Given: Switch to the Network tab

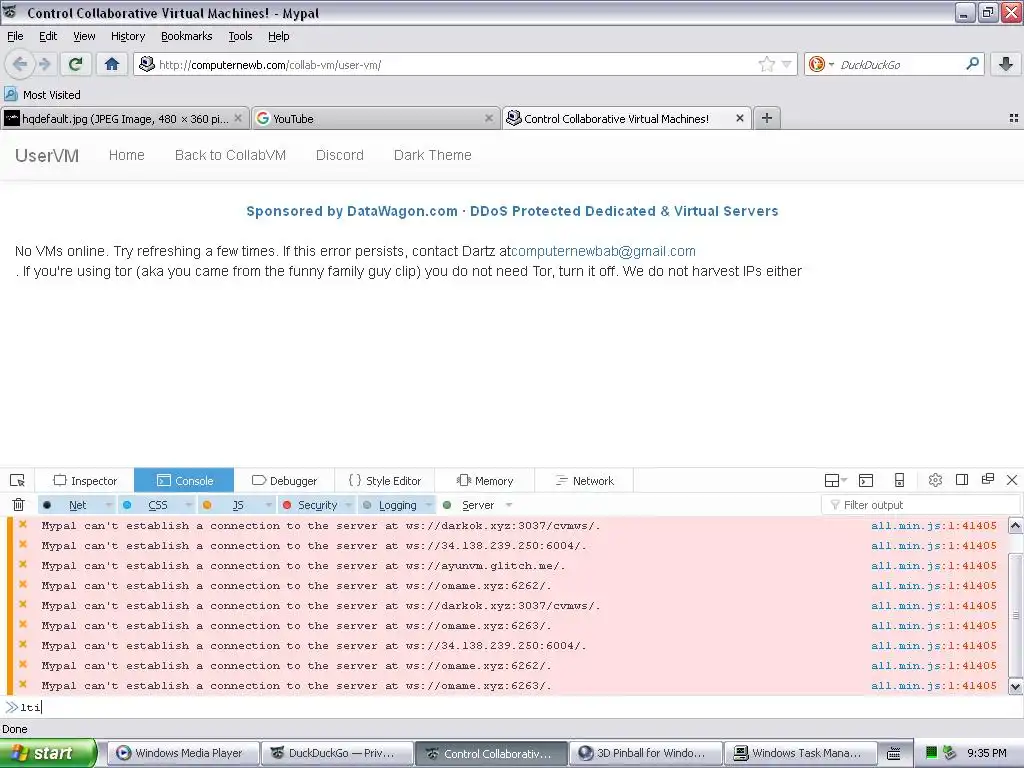Looking at the screenshot, I should click(x=584, y=481).
